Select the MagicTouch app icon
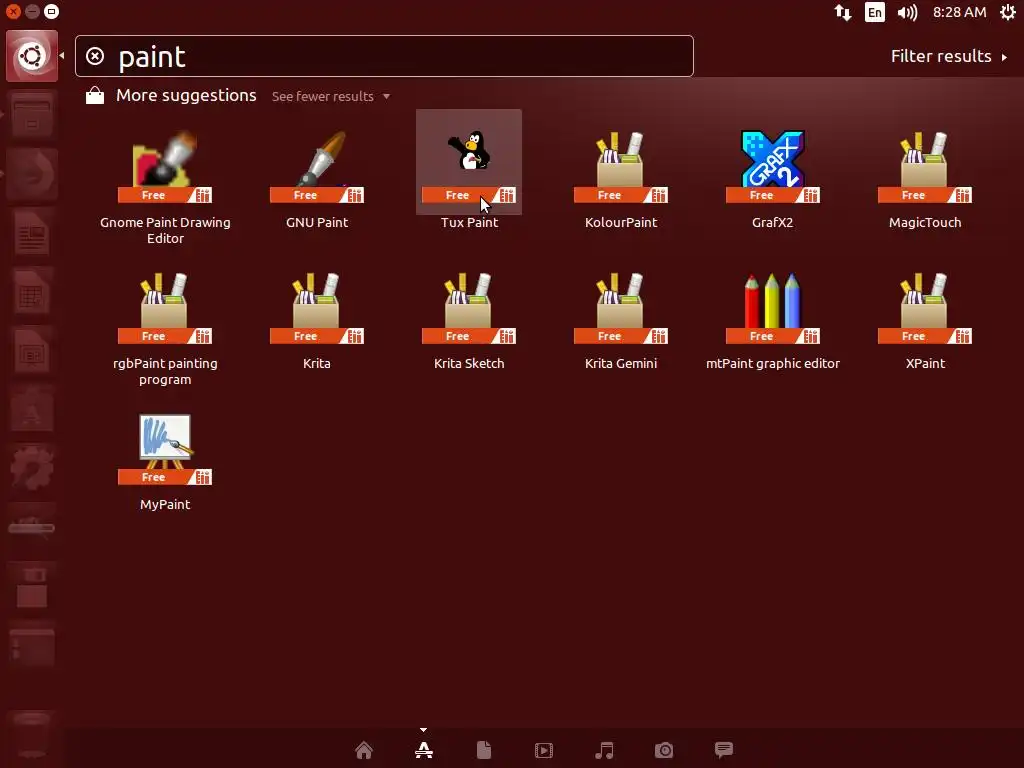This screenshot has width=1024, height=768. coord(925,165)
